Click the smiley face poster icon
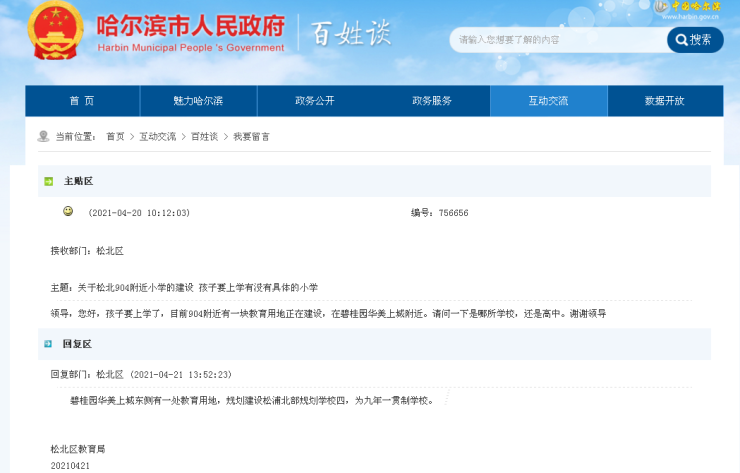Viewport: 740px width, 473px height. (68, 211)
